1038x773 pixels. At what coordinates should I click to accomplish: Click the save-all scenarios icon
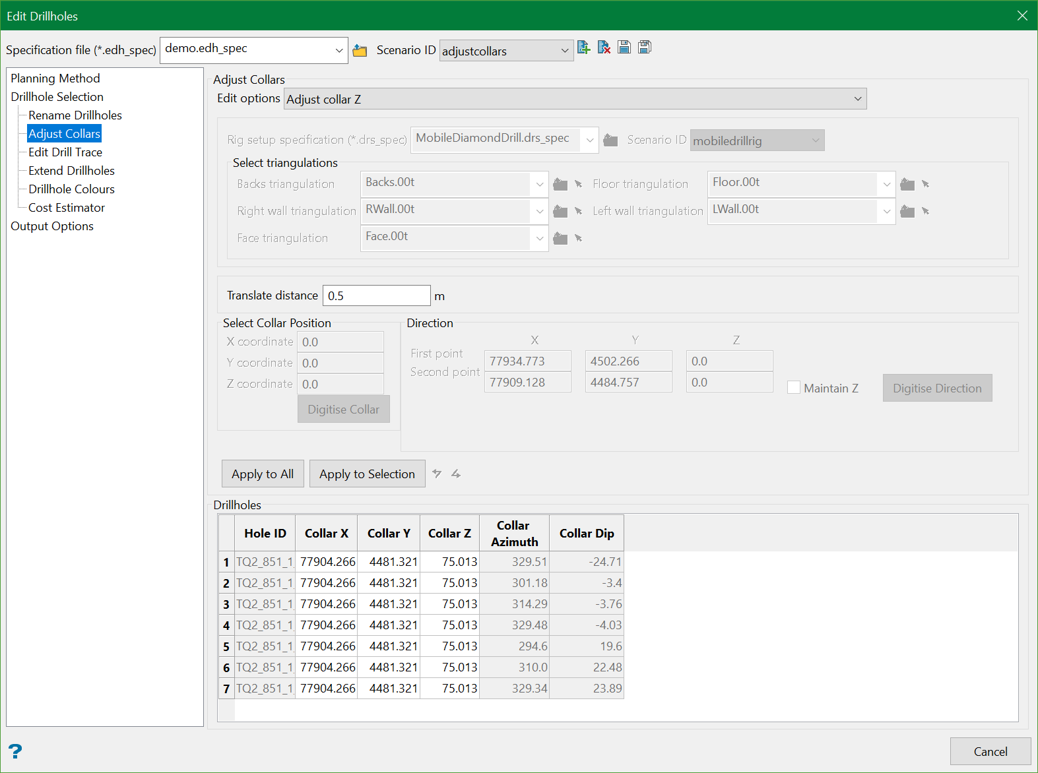[645, 48]
